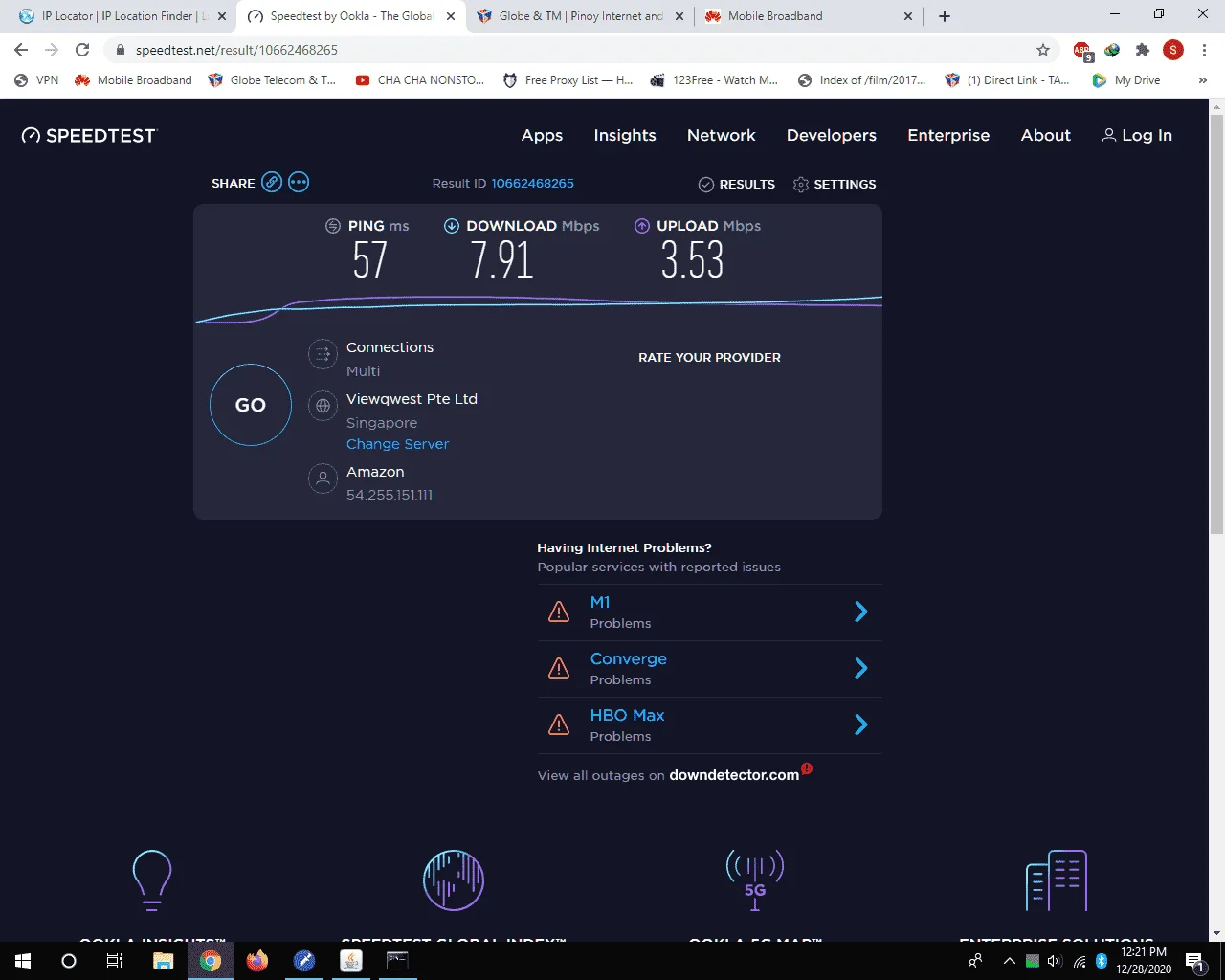Open Ookla Insights lightbulb icon
Image resolution: width=1225 pixels, height=980 pixels.
click(x=151, y=880)
